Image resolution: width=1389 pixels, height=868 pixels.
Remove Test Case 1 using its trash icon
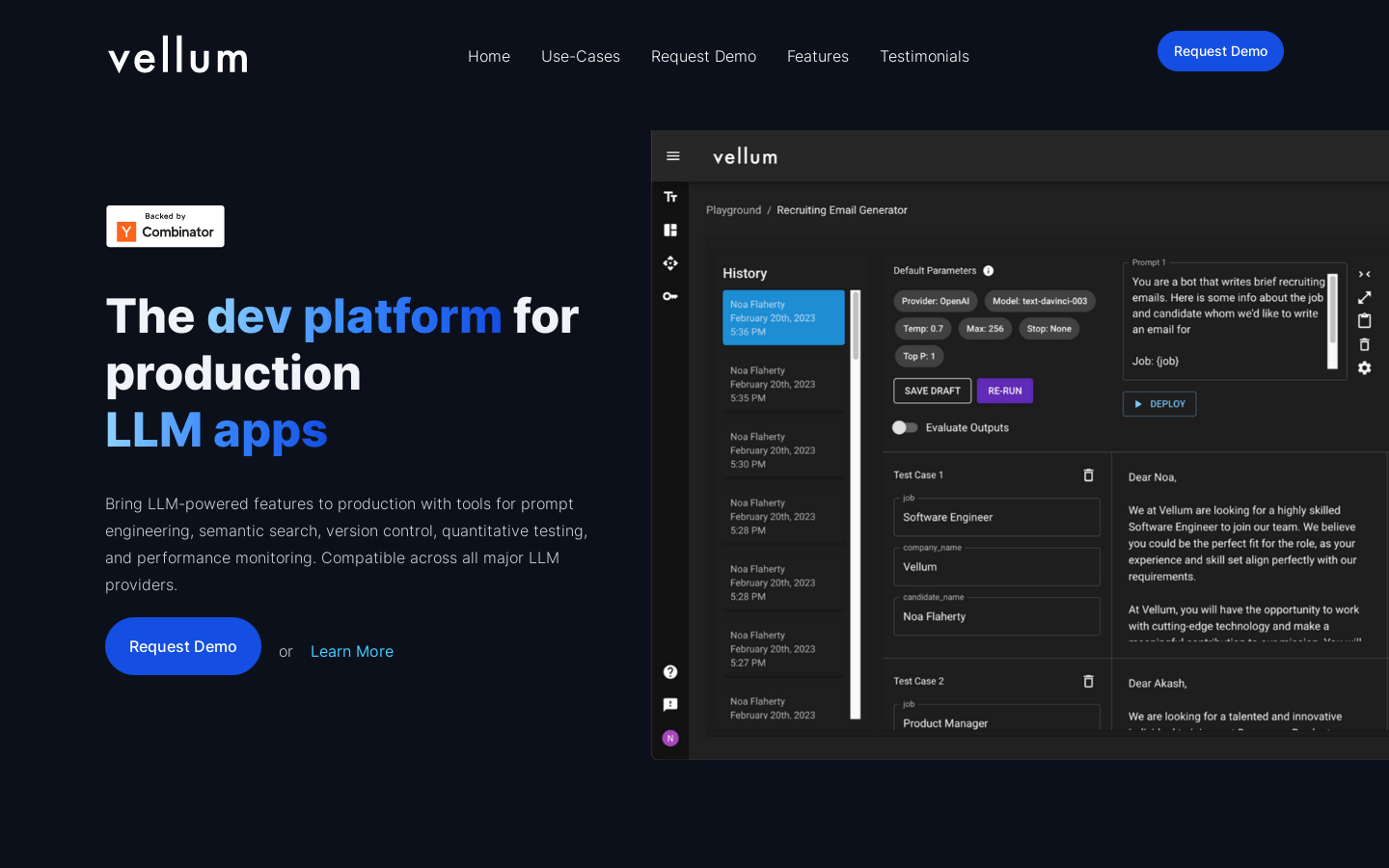[x=1088, y=475]
